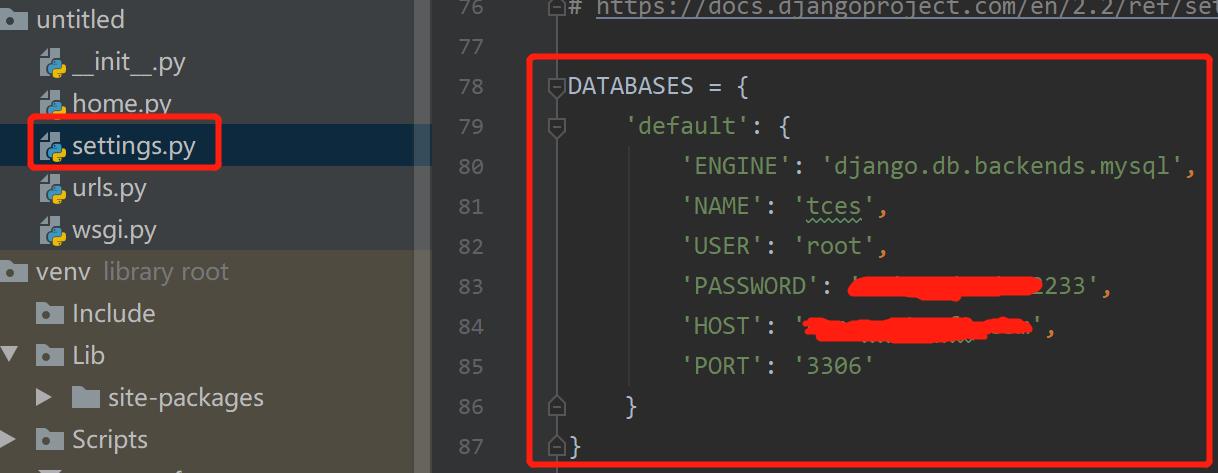
Task: Click the wsgi.py Python file icon
Action: coord(52,231)
